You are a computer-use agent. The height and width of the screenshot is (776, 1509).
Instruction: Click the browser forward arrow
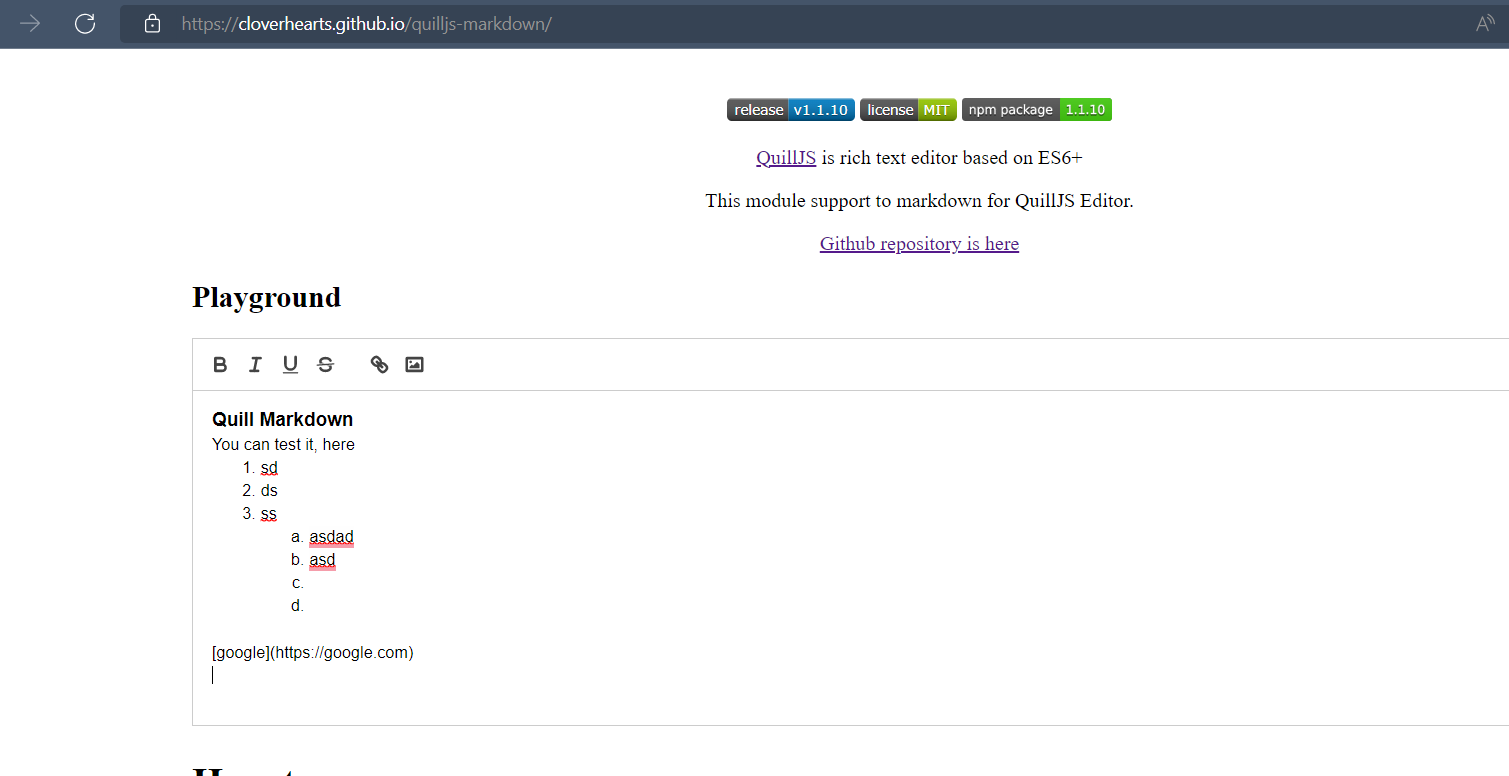[30, 23]
